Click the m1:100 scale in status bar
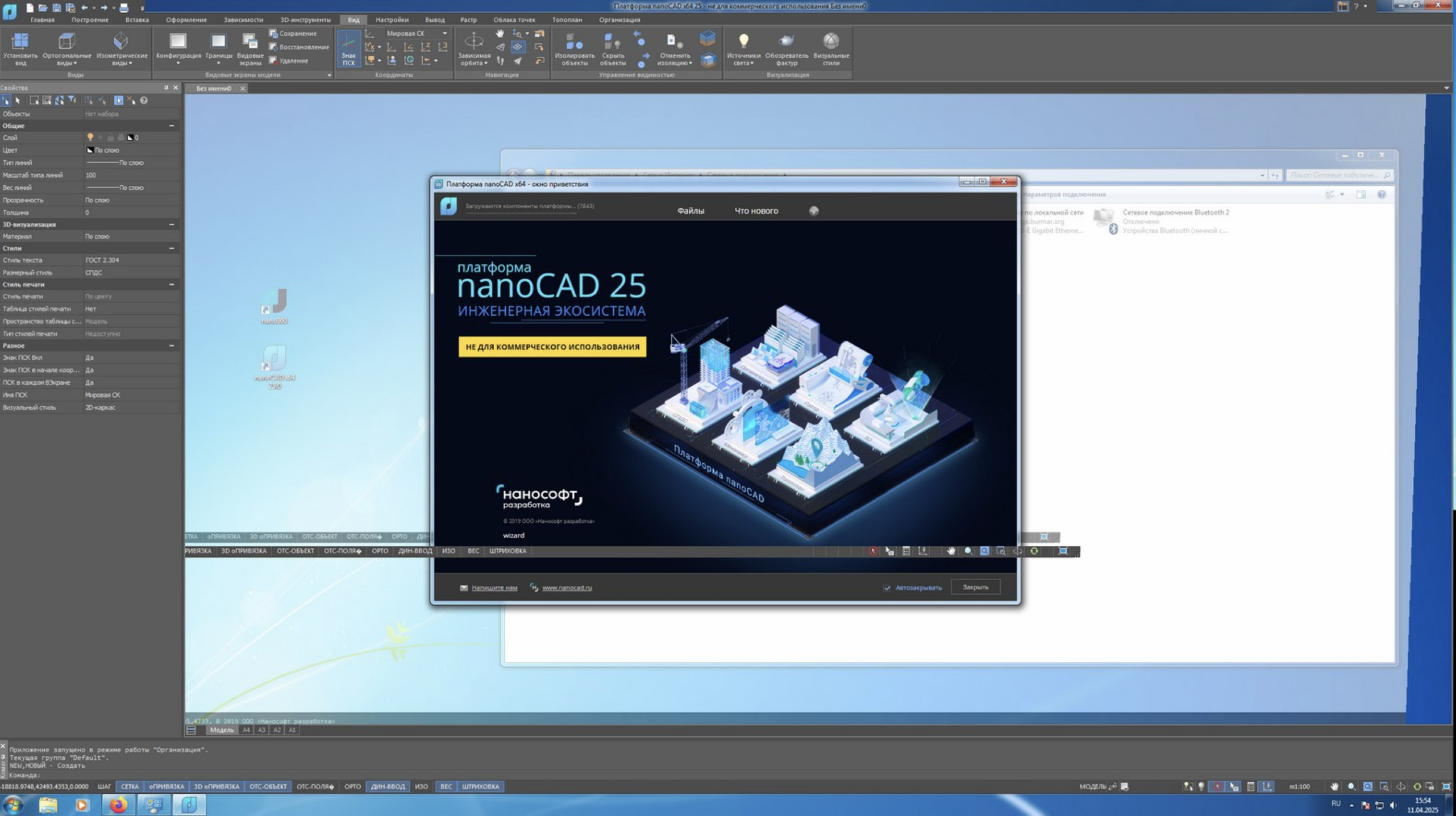 [x=1299, y=786]
